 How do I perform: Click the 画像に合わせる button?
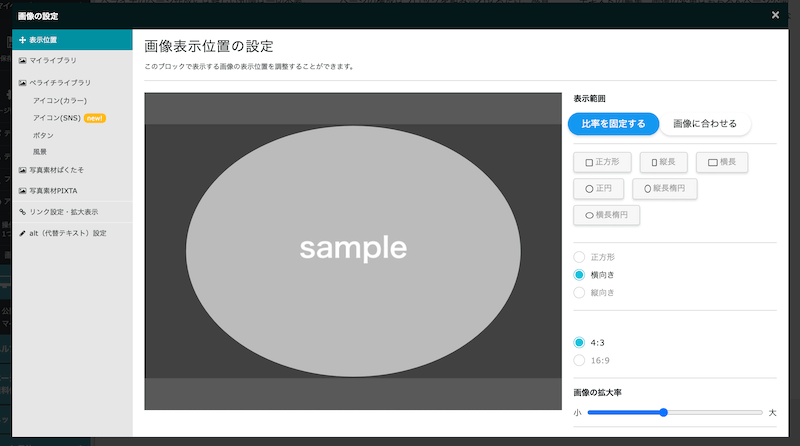coord(704,124)
